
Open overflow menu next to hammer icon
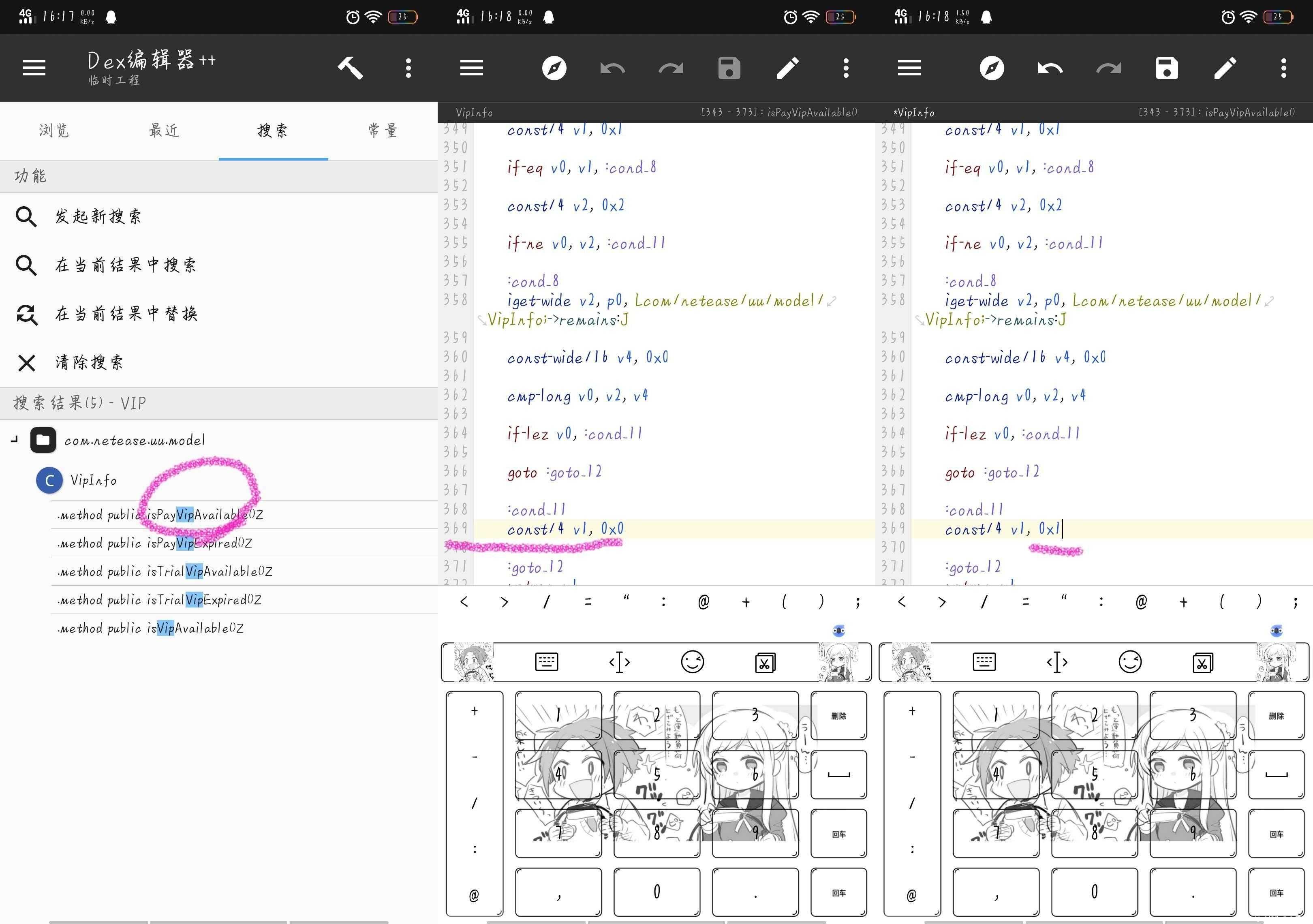(x=408, y=68)
